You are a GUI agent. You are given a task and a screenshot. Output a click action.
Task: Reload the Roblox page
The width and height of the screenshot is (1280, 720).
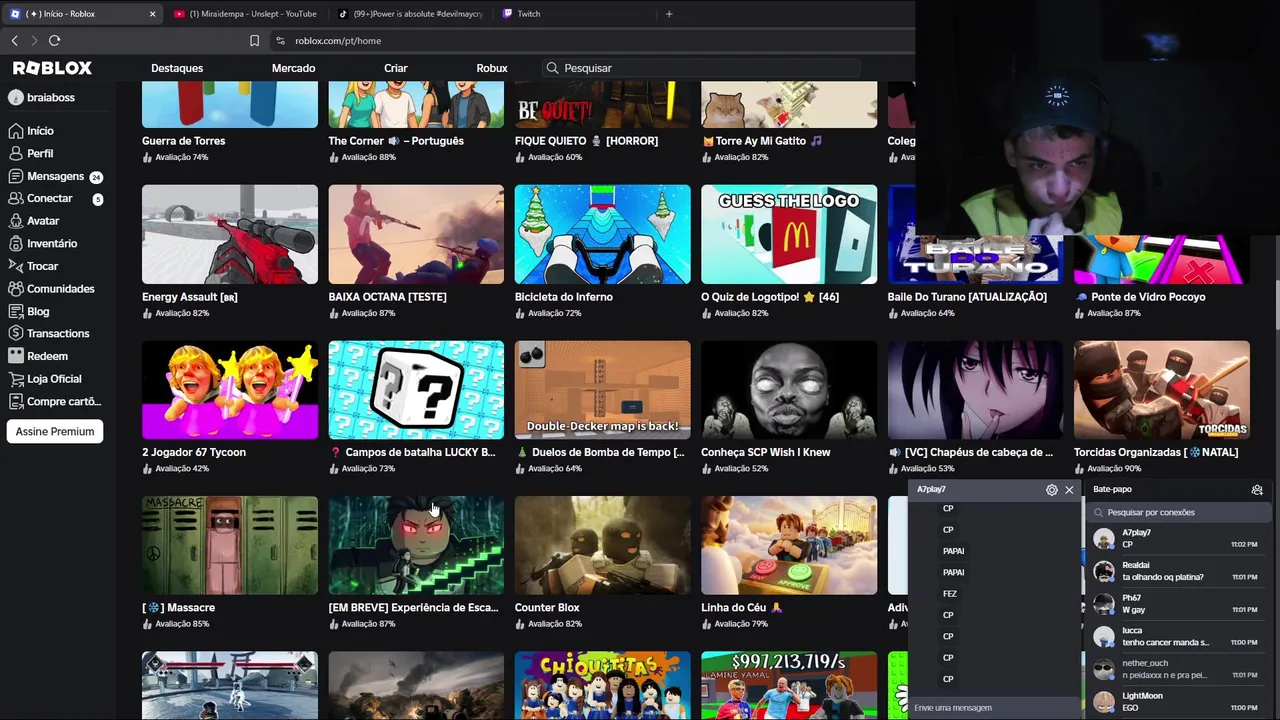click(x=54, y=40)
